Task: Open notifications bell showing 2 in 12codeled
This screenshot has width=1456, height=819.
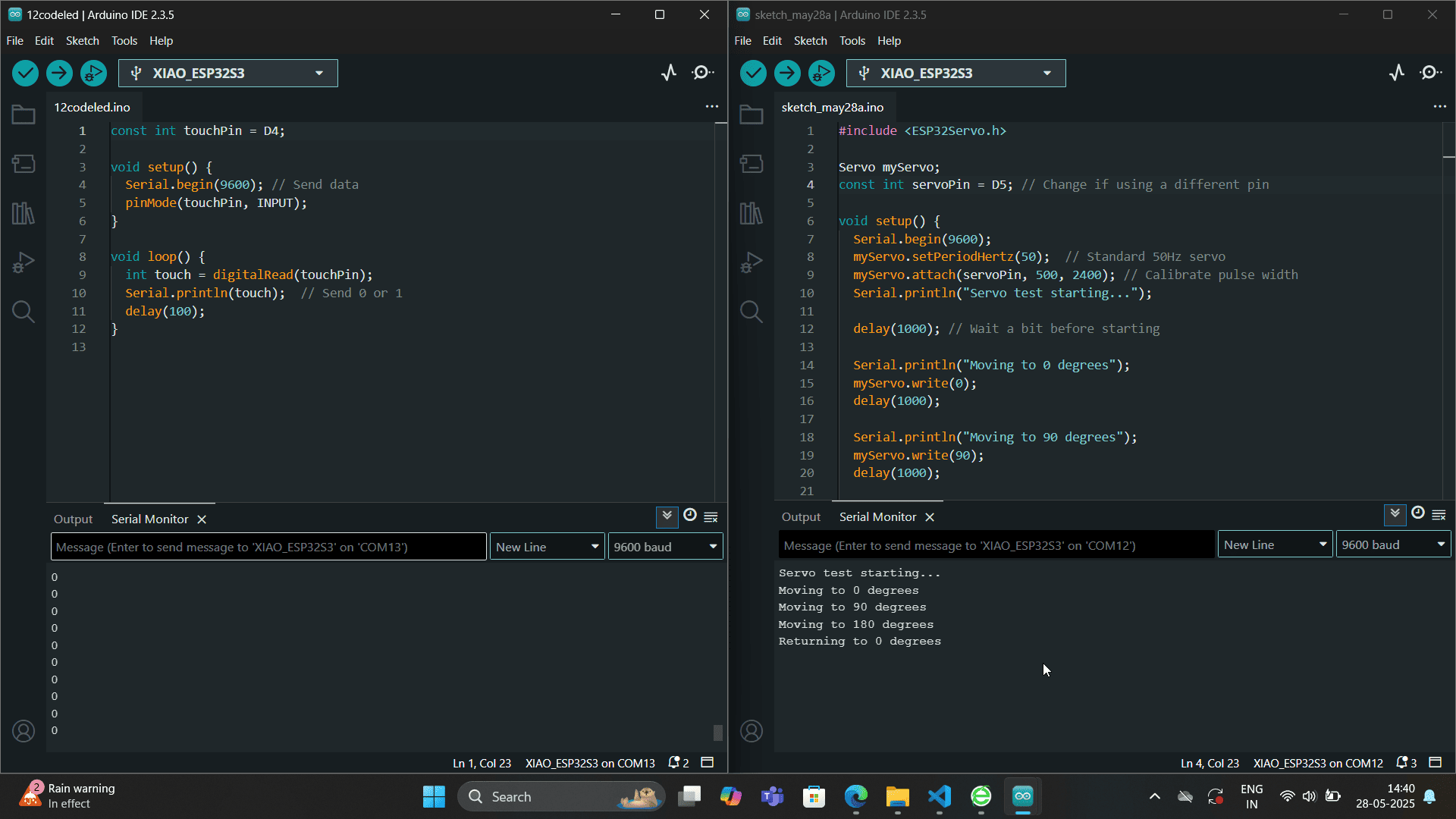Action: coord(678,763)
